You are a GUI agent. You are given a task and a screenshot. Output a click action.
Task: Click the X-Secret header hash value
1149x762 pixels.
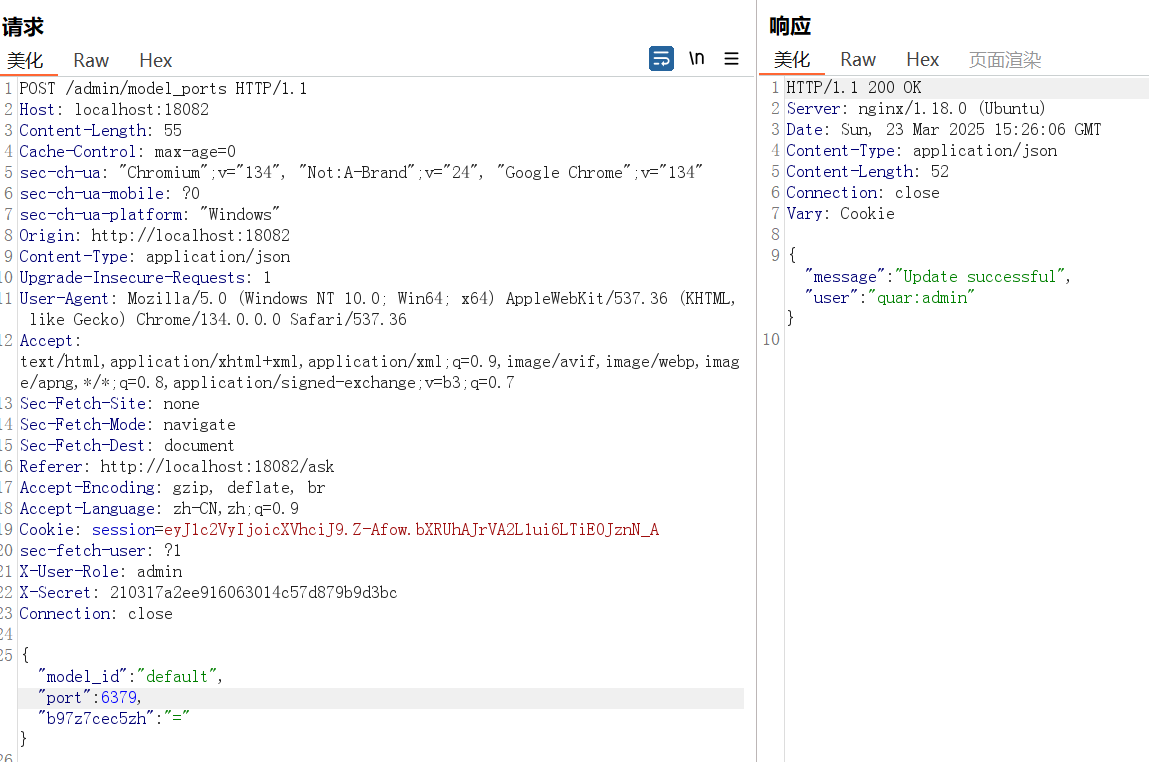[253, 593]
